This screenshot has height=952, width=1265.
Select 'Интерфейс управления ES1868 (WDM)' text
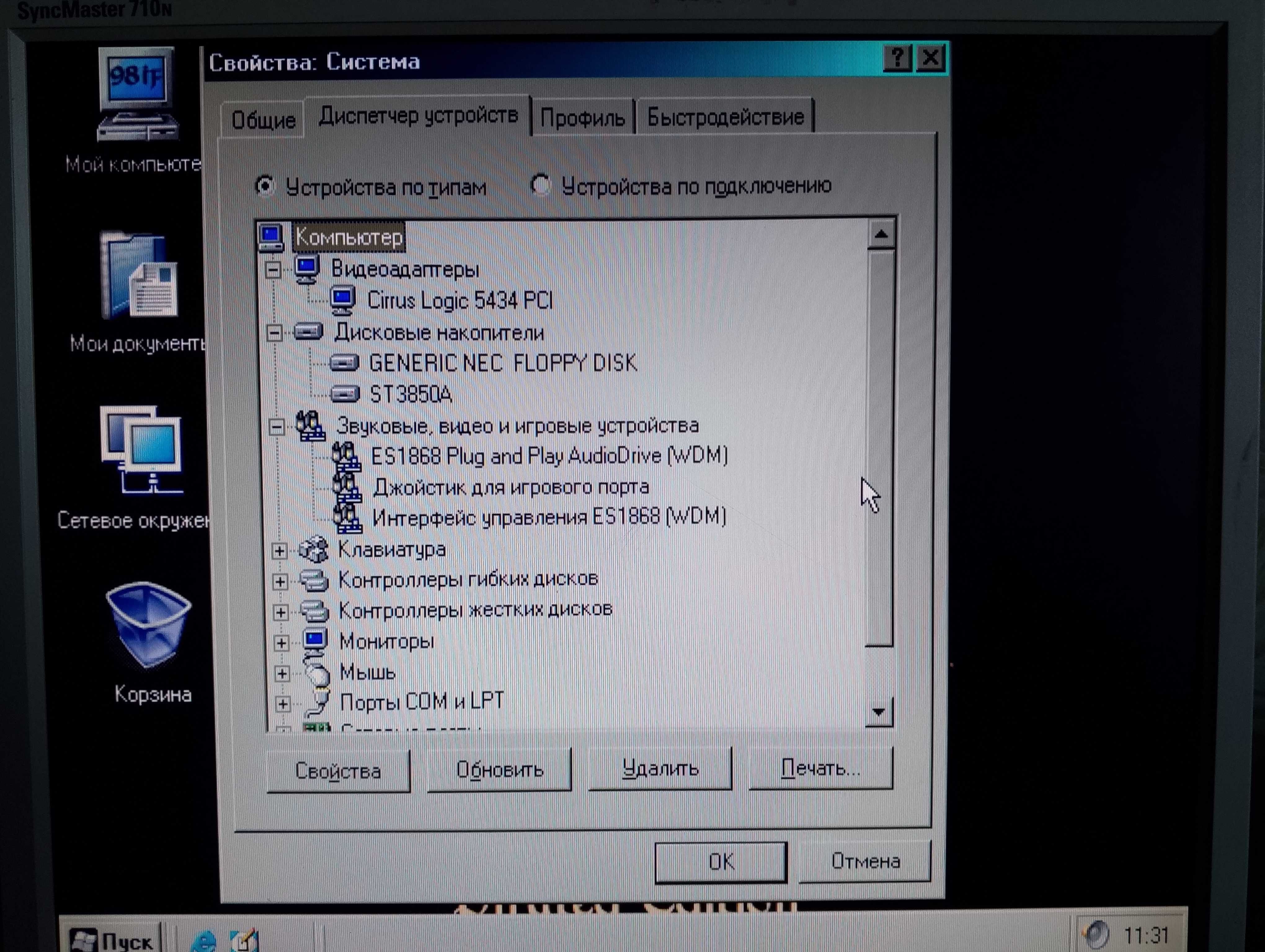tap(549, 517)
